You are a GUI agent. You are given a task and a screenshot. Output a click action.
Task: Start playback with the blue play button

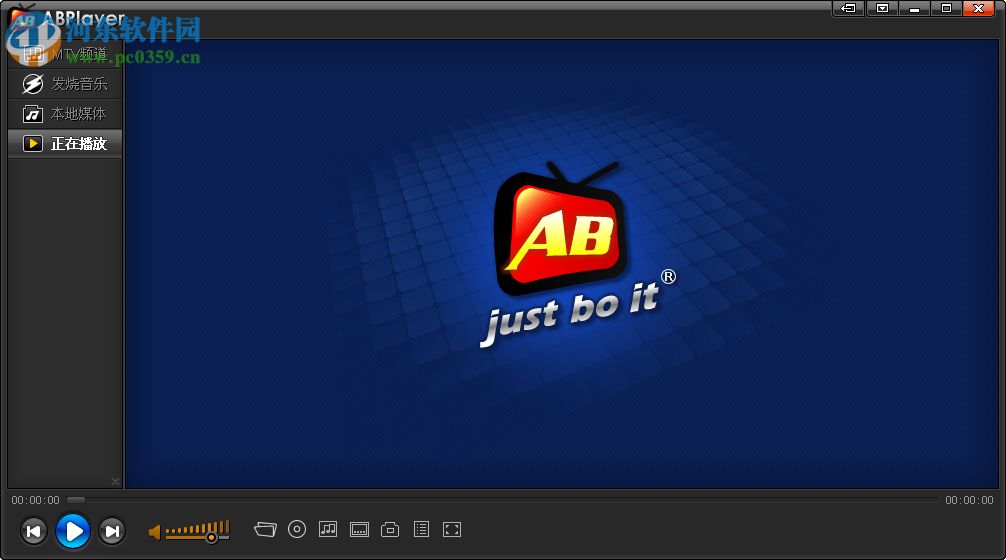pyautogui.click(x=72, y=531)
